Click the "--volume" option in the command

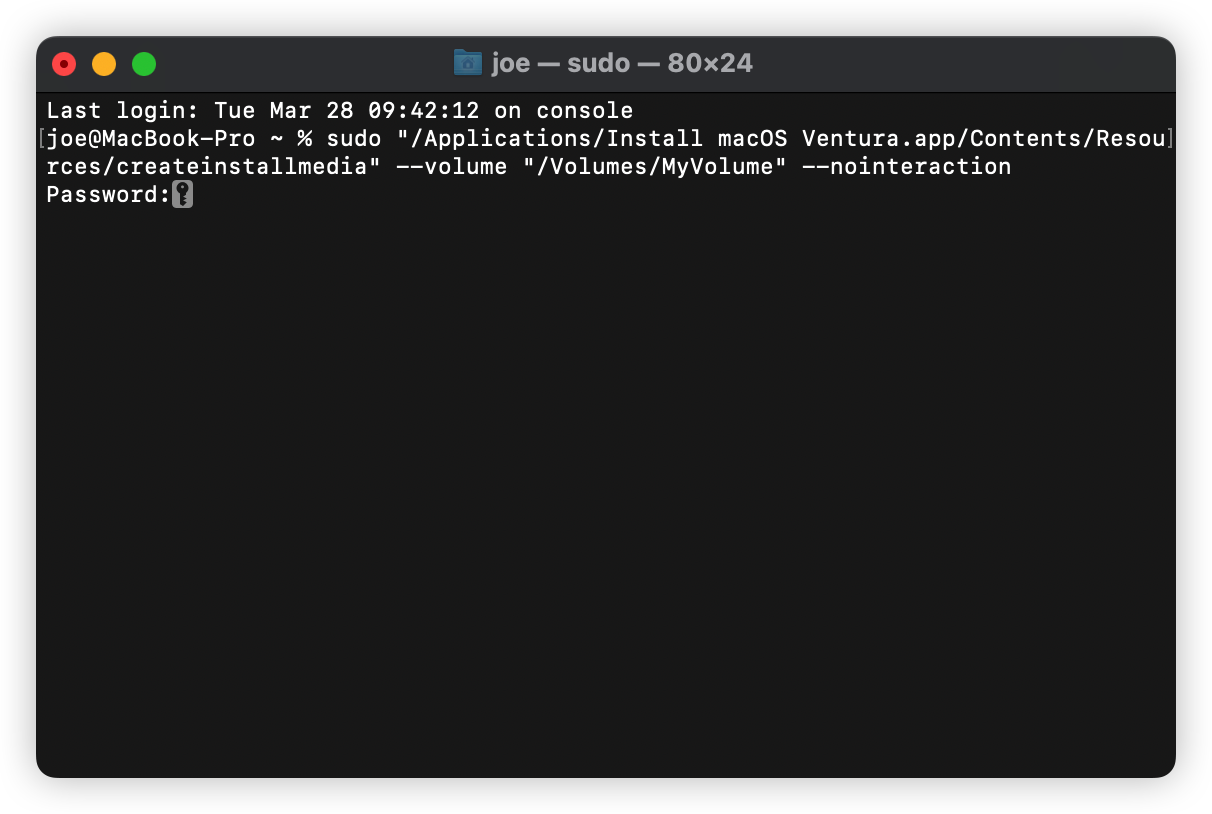pos(452,166)
